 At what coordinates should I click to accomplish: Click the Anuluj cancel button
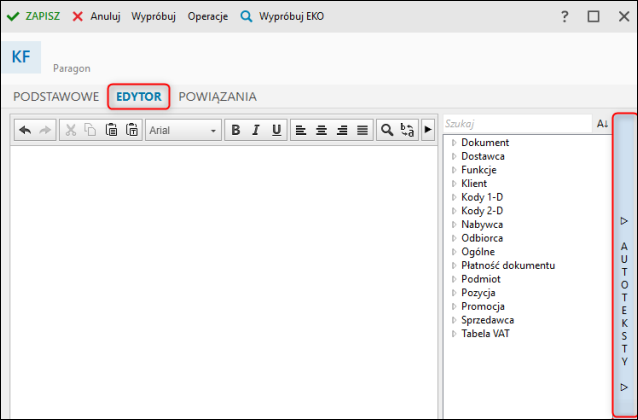coord(96,17)
